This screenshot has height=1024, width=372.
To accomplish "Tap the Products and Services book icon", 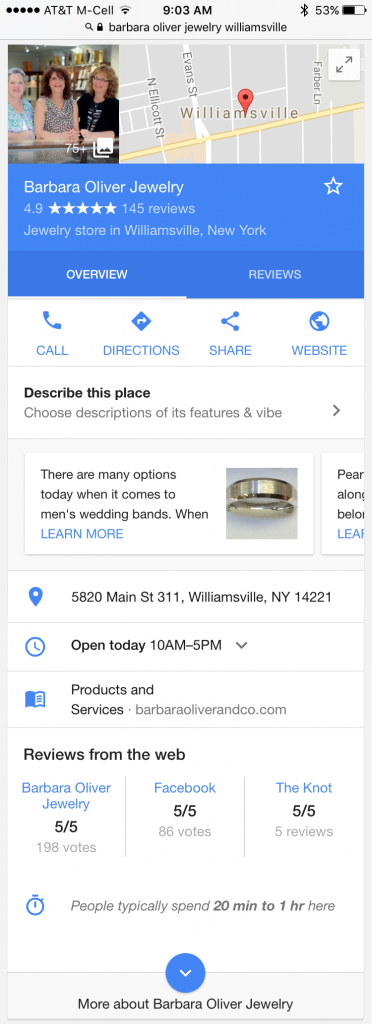I will [35, 699].
